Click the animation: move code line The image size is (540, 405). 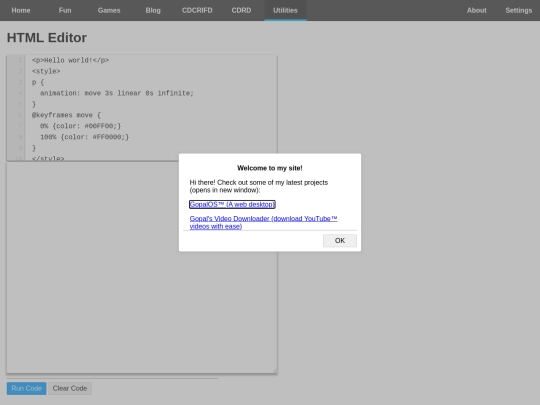[117, 93]
